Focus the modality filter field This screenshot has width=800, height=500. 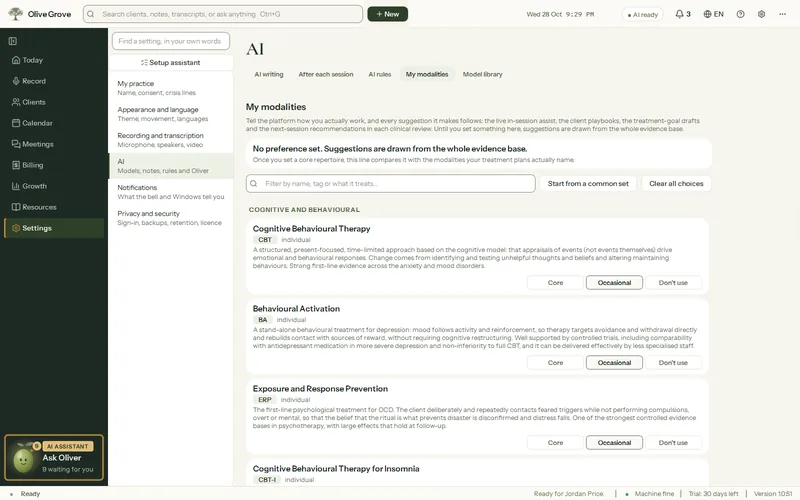click(390, 184)
